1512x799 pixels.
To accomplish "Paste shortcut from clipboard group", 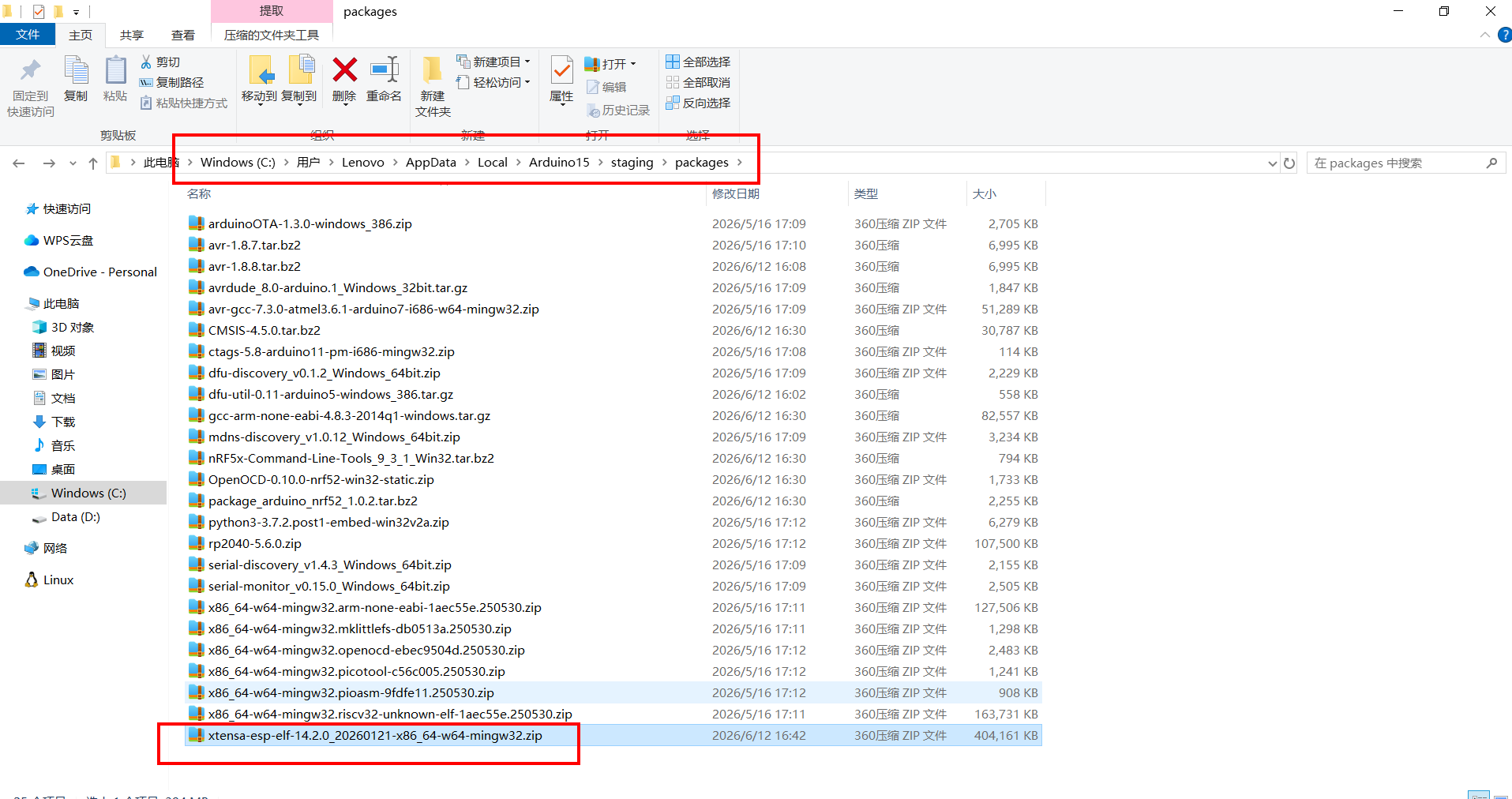I will point(184,103).
